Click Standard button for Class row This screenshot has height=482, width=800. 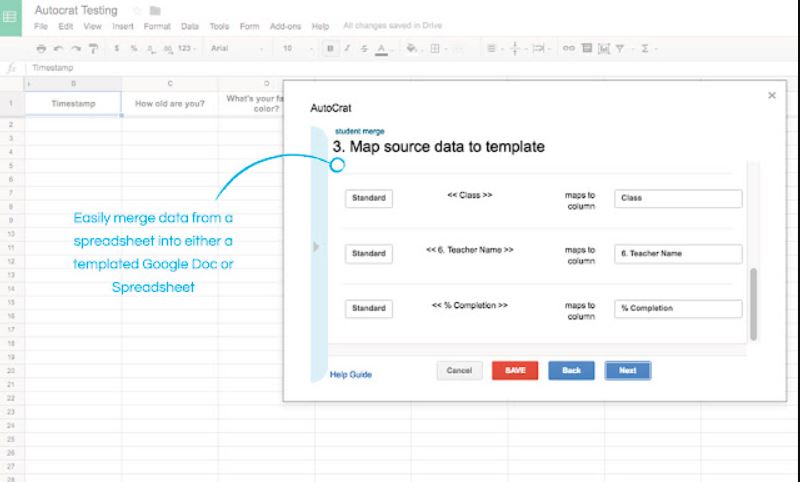(x=369, y=198)
